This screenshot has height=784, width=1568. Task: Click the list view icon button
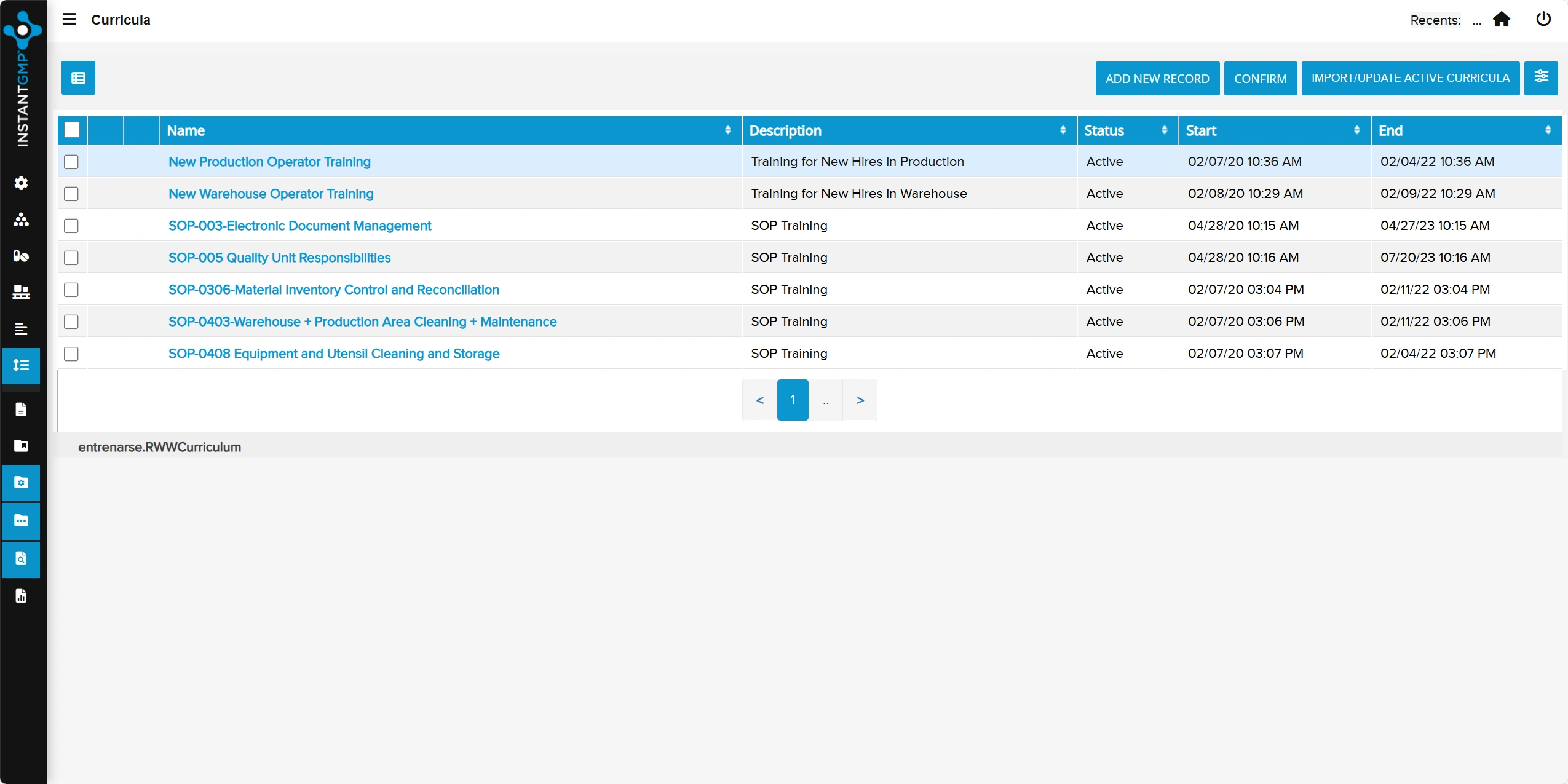78,77
